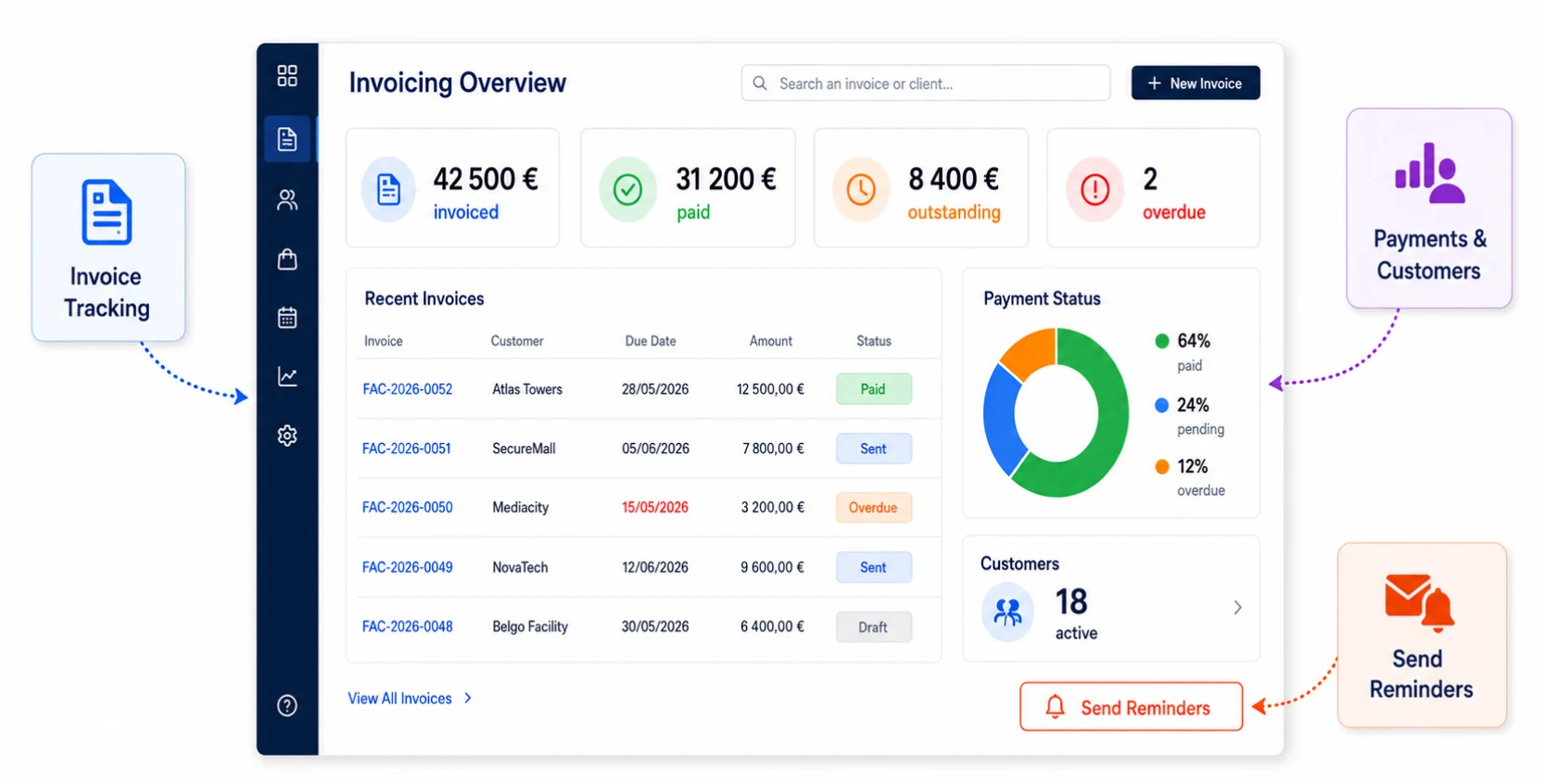Click the help question mark icon

(x=287, y=706)
